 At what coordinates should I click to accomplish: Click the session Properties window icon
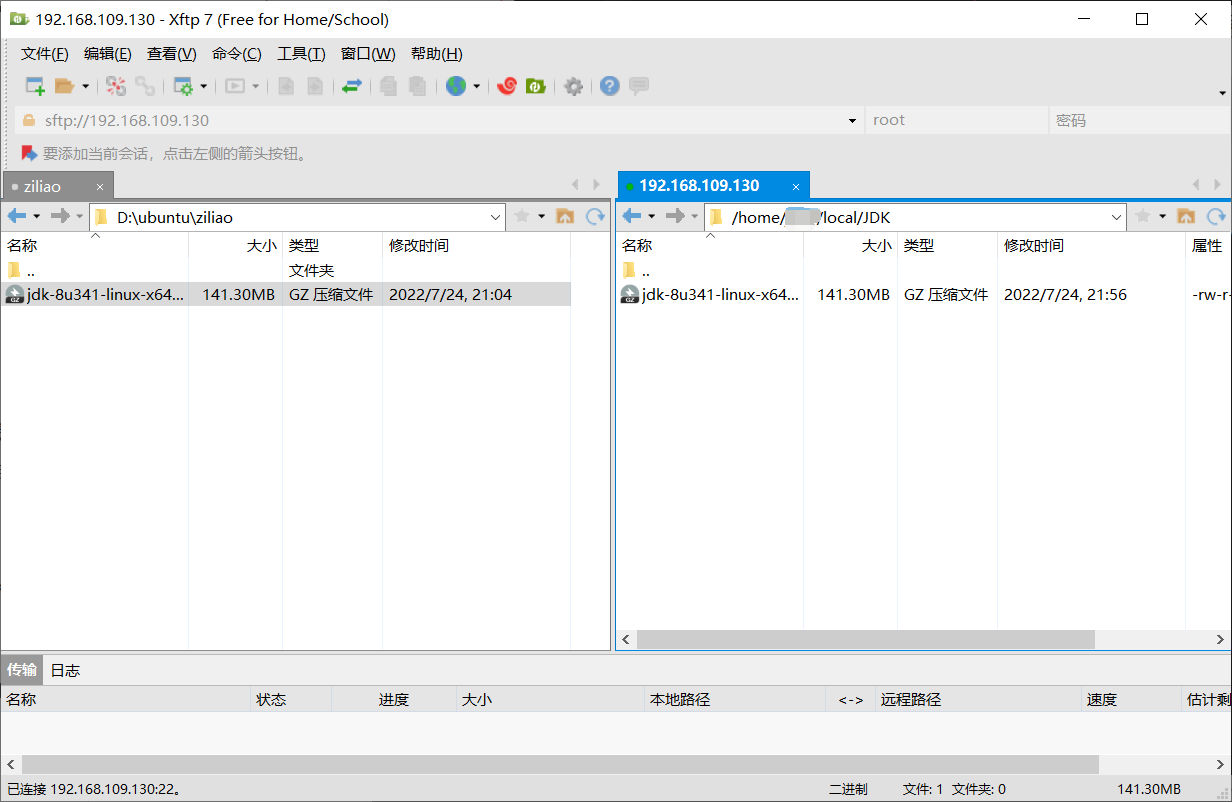click(183, 86)
